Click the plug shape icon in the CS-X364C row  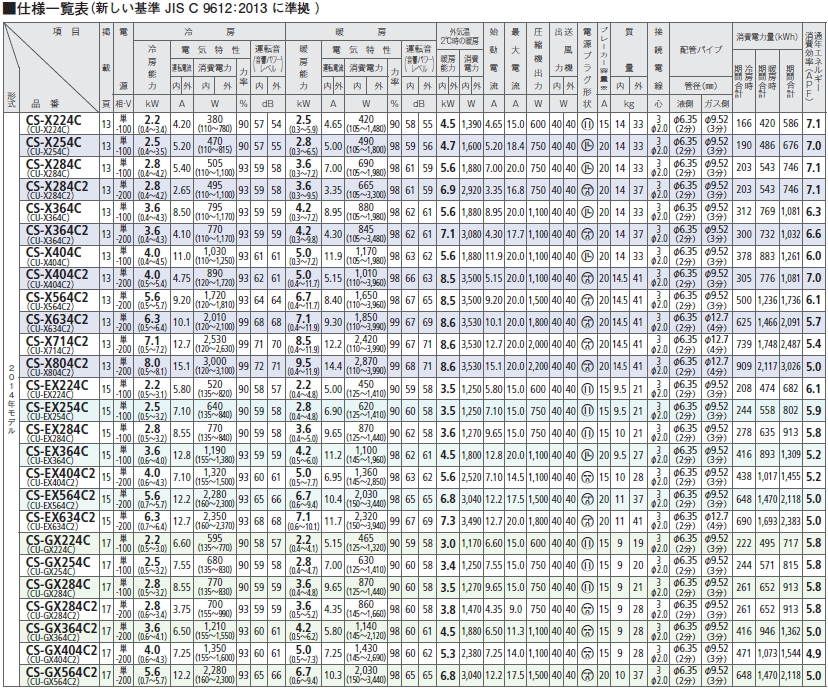point(587,212)
